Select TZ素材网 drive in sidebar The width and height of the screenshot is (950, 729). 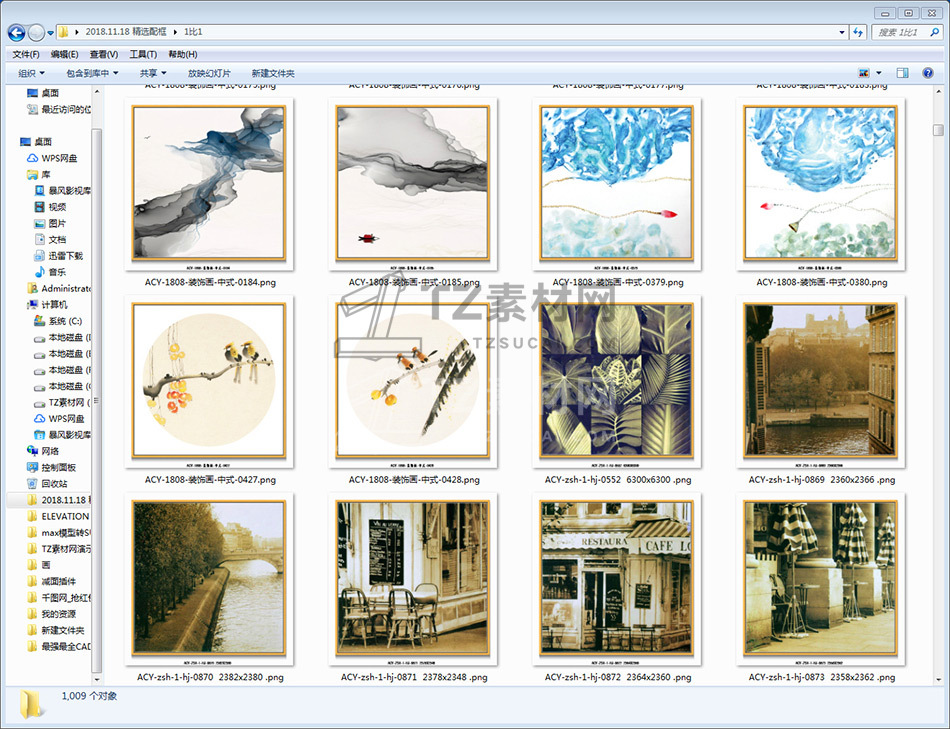[x=61, y=402]
